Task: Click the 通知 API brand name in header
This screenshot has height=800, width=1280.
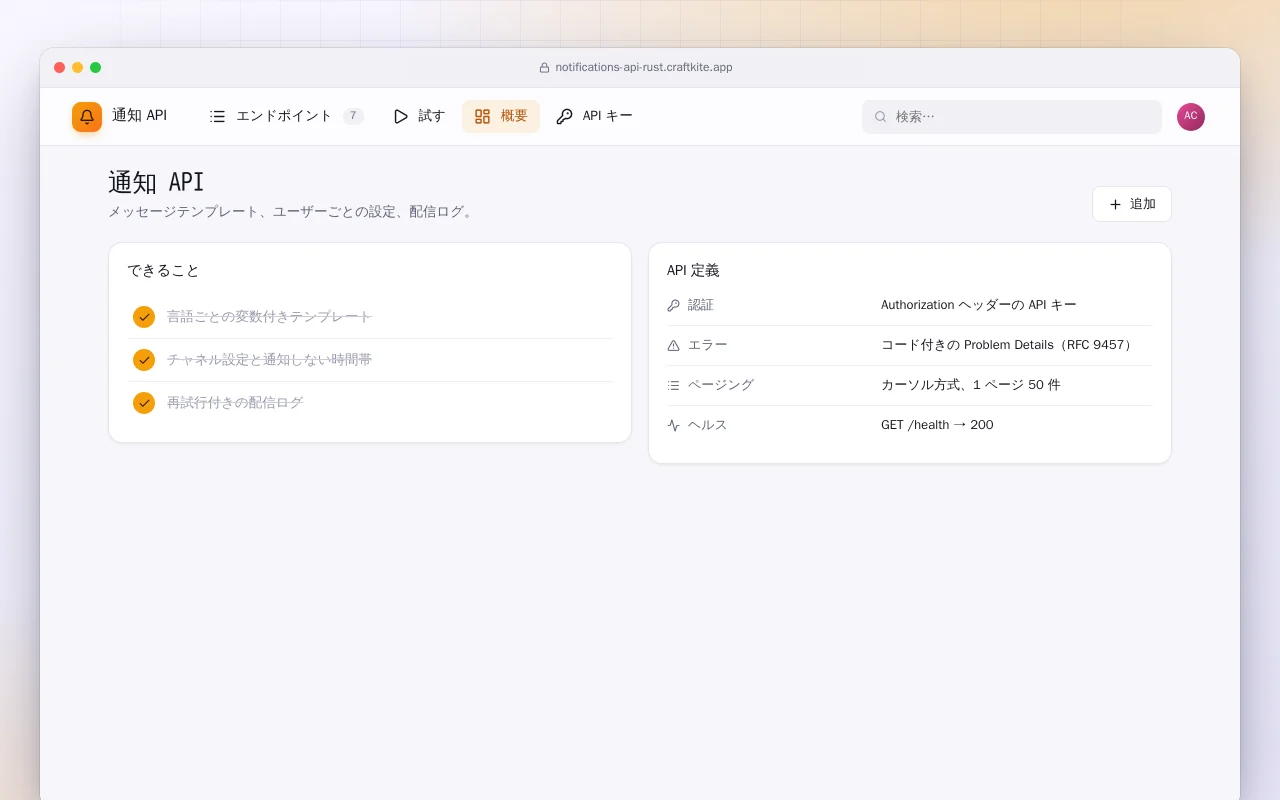Action: [139, 116]
